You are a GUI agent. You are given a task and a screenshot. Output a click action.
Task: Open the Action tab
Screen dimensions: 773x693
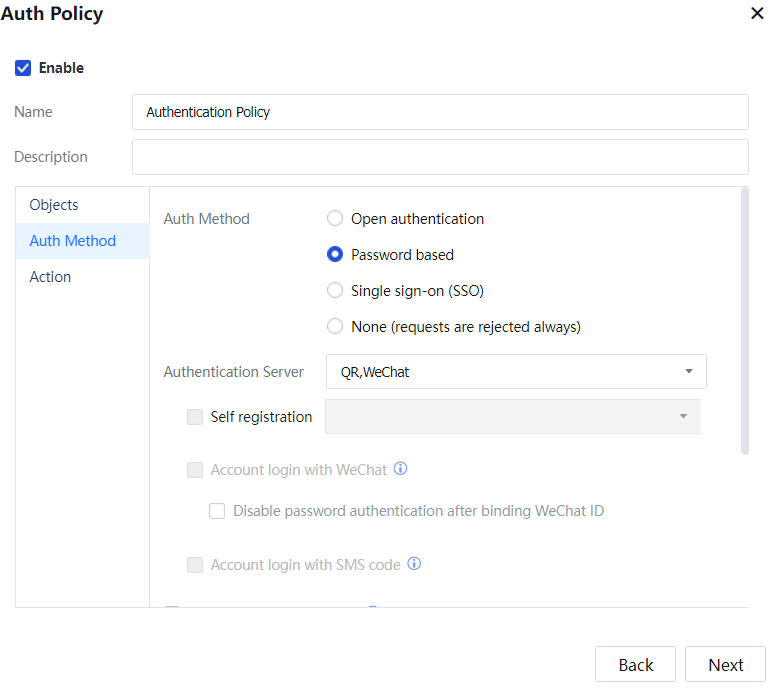50,277
